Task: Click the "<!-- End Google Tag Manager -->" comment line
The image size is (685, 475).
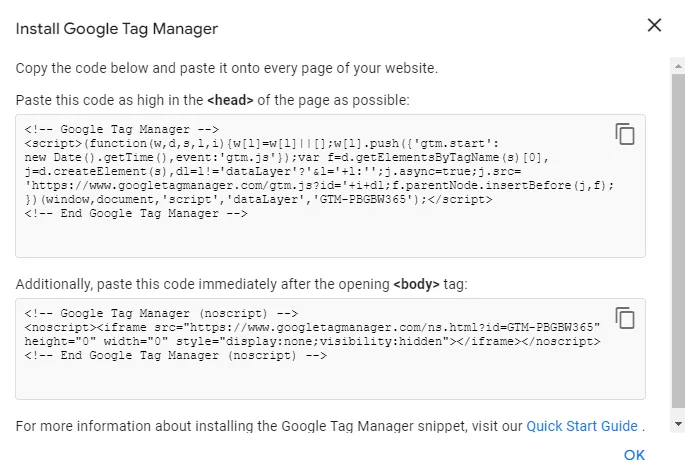Action: (x=136, y=213)
